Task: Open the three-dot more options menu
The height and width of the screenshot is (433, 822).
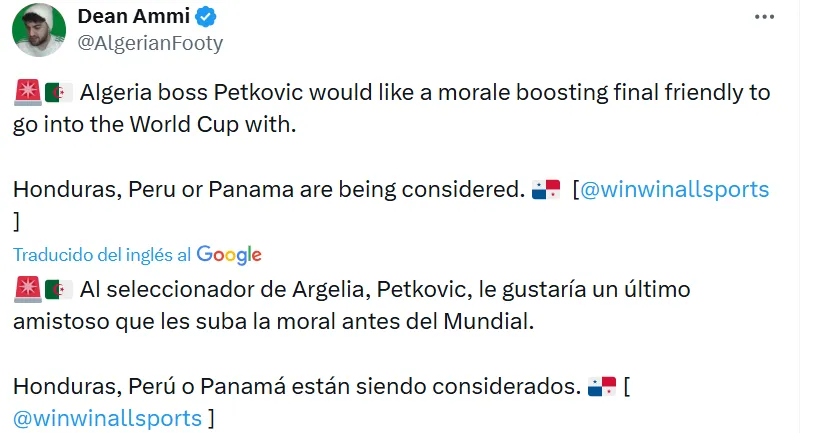Action: [765, 18]
